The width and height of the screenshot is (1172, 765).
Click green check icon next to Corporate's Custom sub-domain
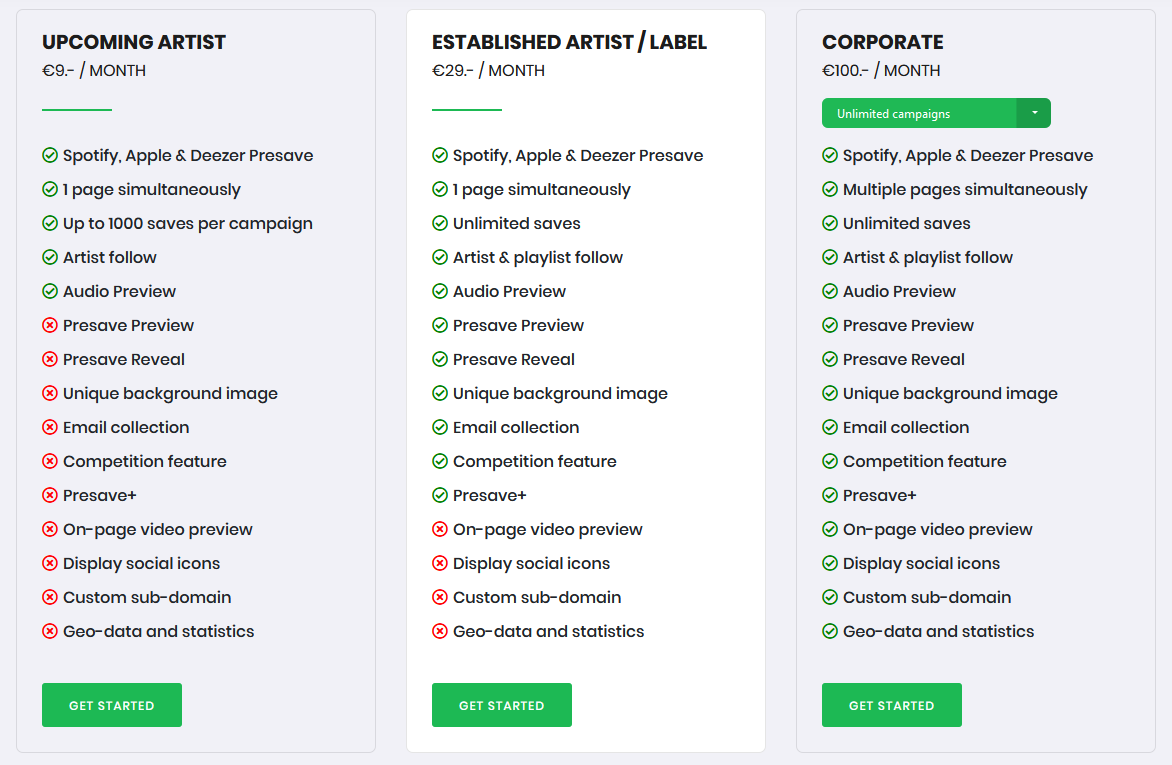point(830,597)
